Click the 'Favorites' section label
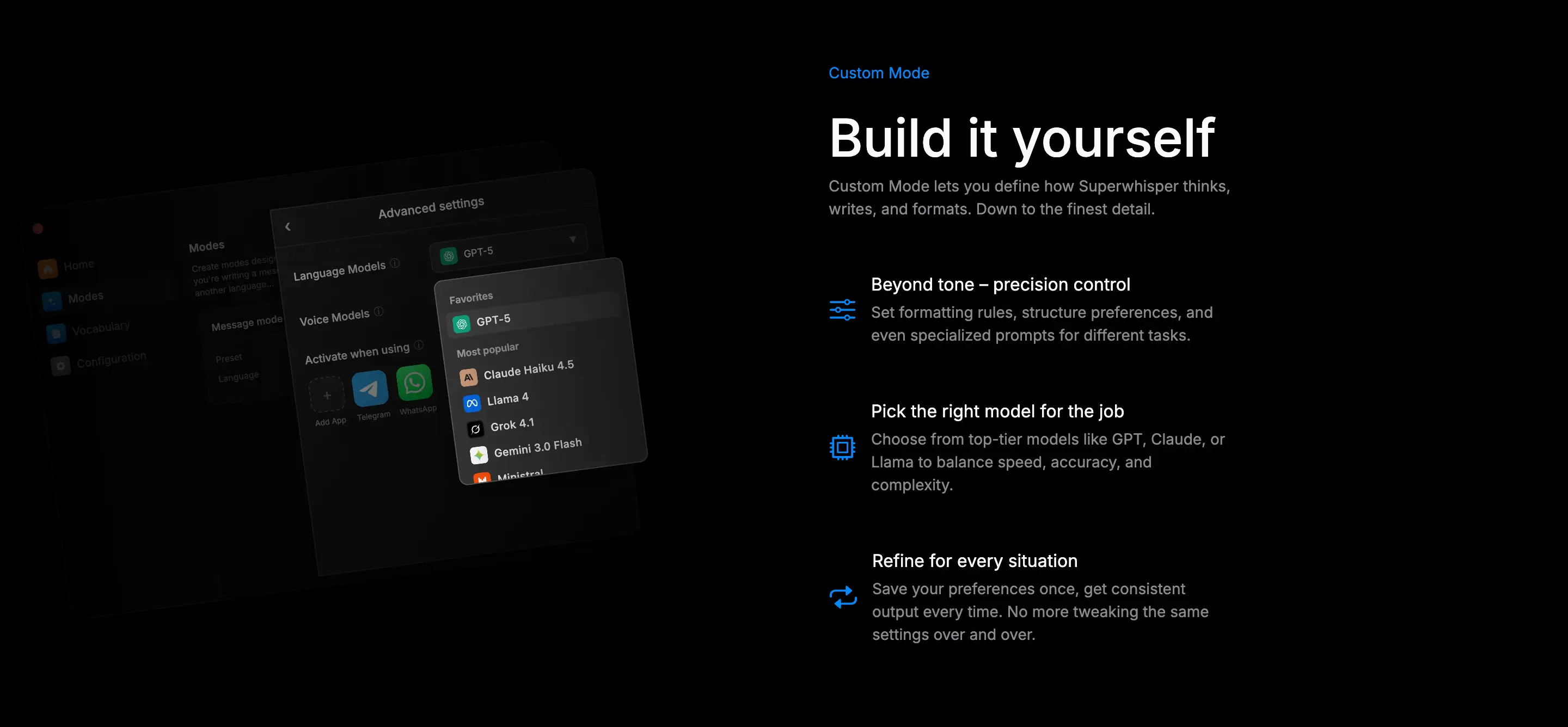The height and width of the screenshot is (727, 1568). 470,298
